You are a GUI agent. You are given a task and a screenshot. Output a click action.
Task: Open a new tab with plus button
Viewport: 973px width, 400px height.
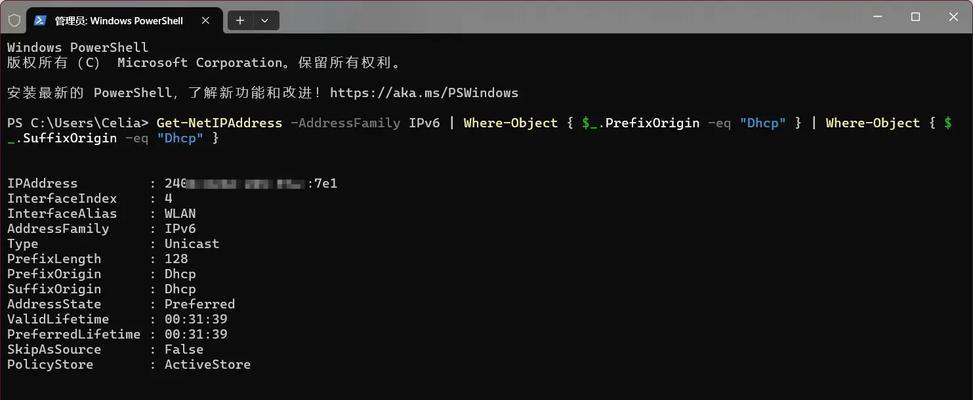click(x=240, y=20)
